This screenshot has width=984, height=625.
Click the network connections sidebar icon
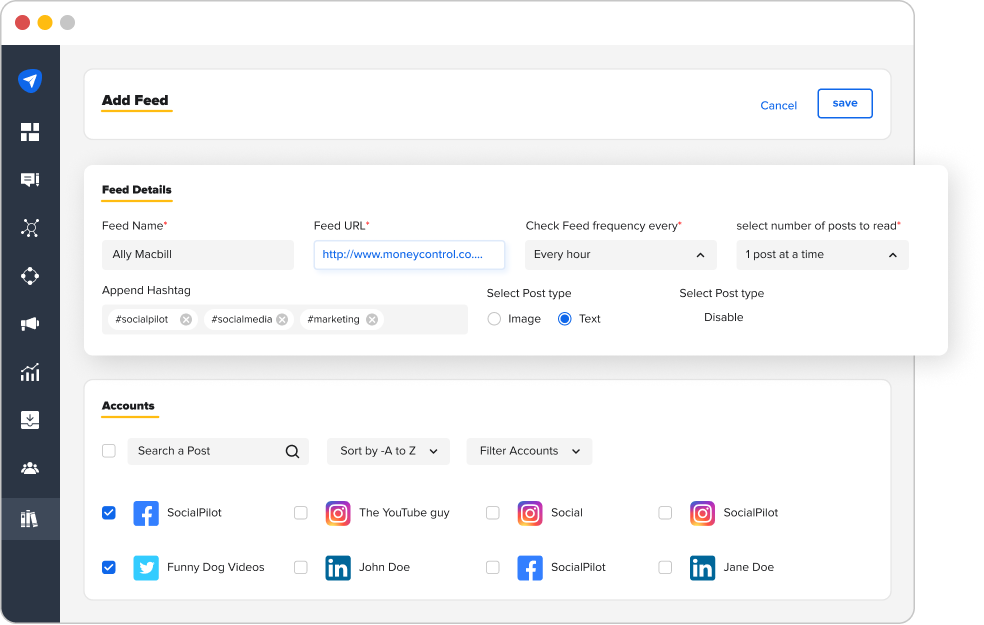(x=30, y=228)
